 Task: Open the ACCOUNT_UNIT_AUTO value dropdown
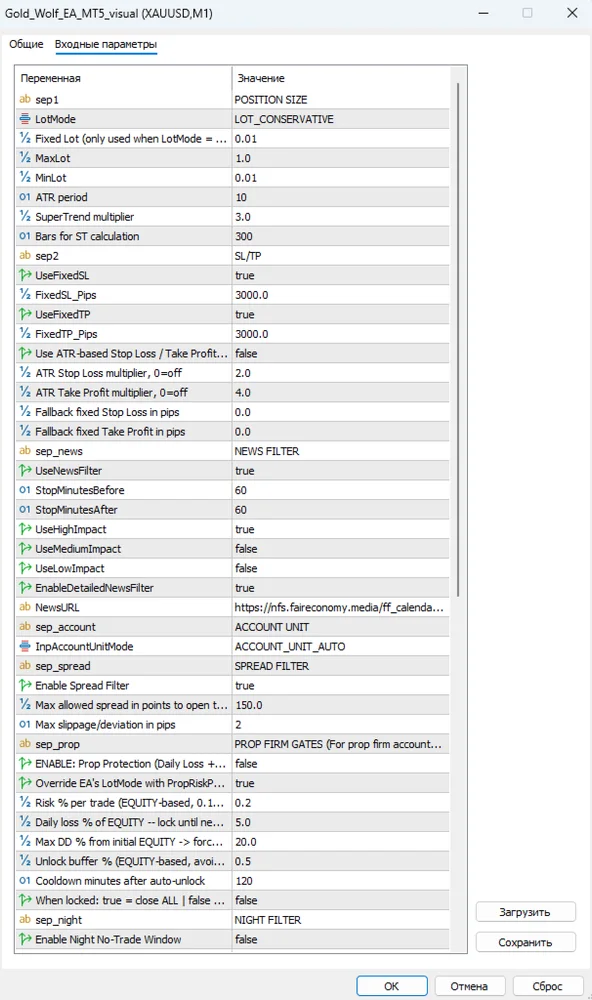(341, 646)
